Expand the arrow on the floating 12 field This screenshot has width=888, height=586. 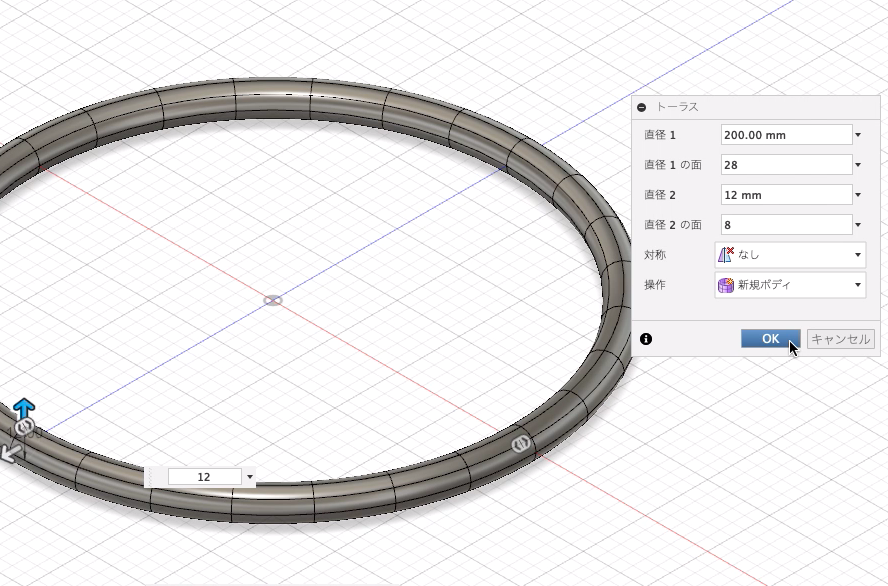coord(250,477)
